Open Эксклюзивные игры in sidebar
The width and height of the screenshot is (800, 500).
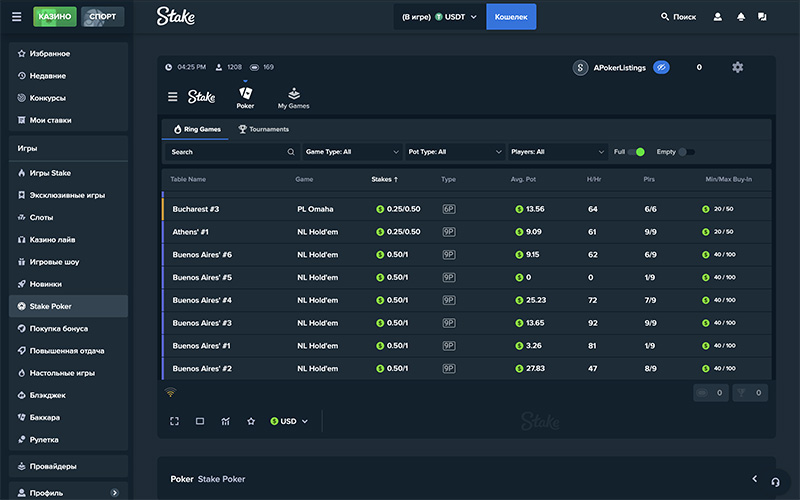tap(68, 195)
